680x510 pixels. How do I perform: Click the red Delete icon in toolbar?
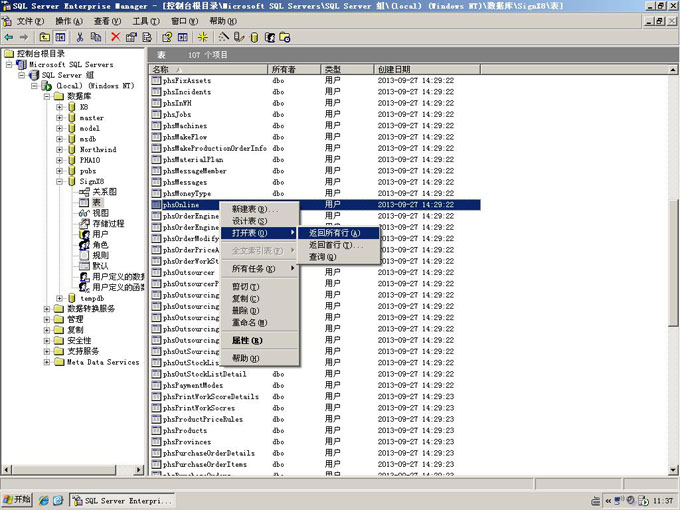coord(116,37)
